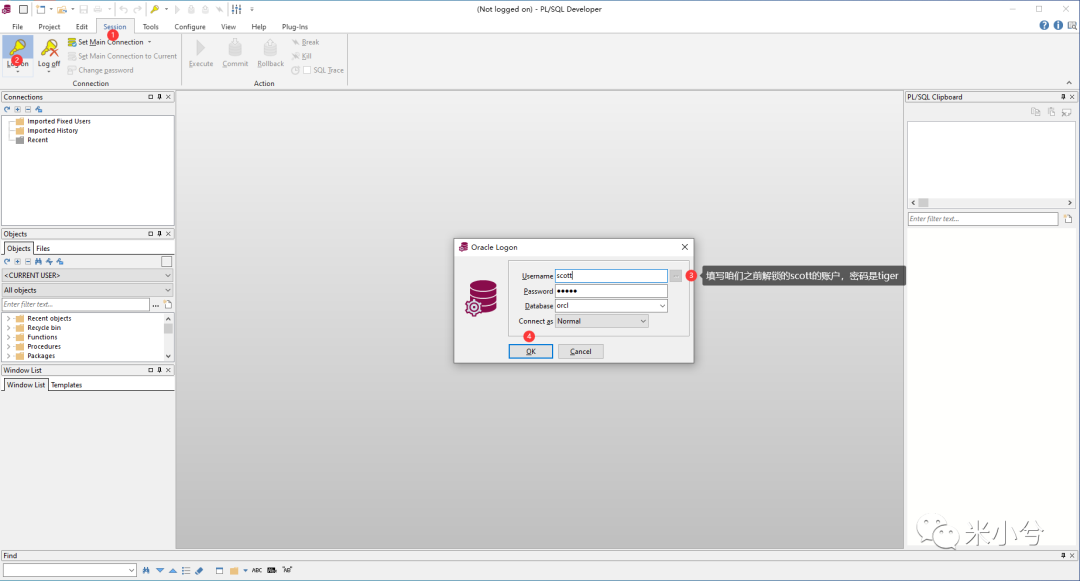Switch to the Files tab in Objects panel
Image resolution: width=1080 pixels, height=581 pixels.
click(x=43, y=249)
